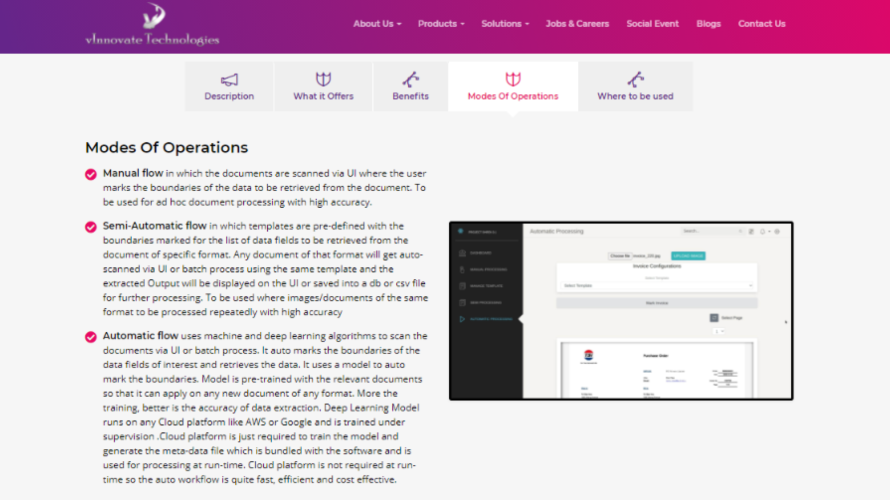This screenshot has width=890, height=500.
Task: Click the bold Automatic flow text
Action: 140,336
